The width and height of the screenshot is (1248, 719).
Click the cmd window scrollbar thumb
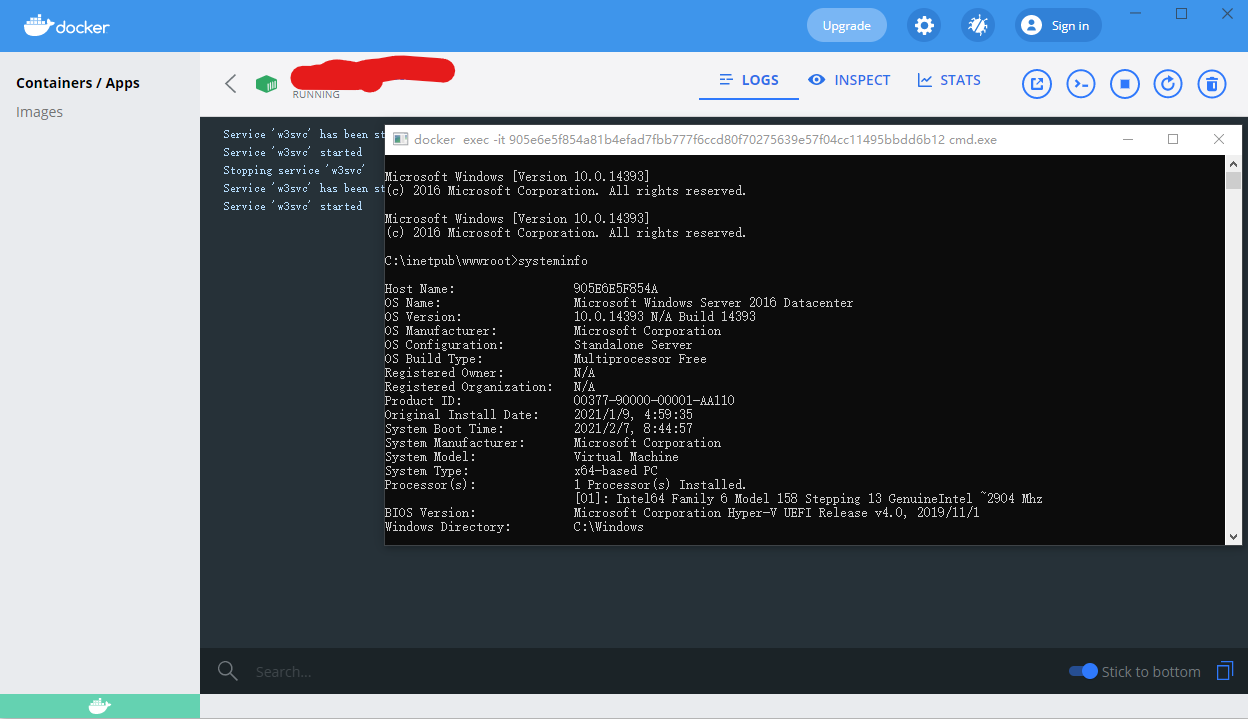[x=1233, y=180]
